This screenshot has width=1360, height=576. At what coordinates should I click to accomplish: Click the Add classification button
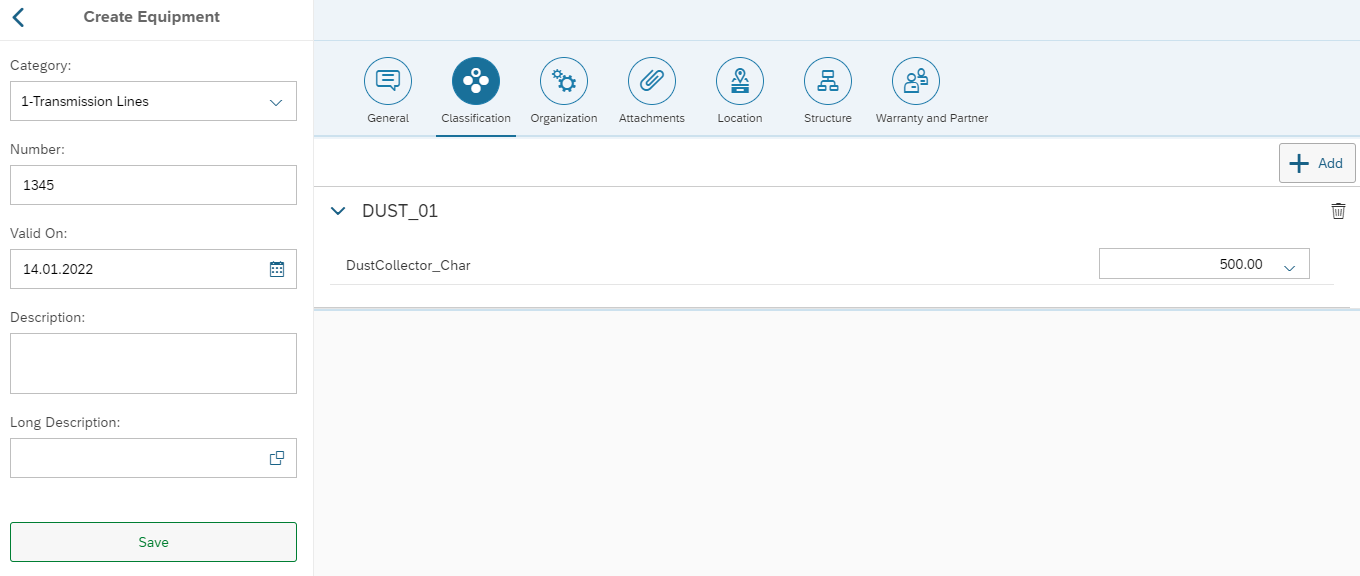(x=1317, y=163)
